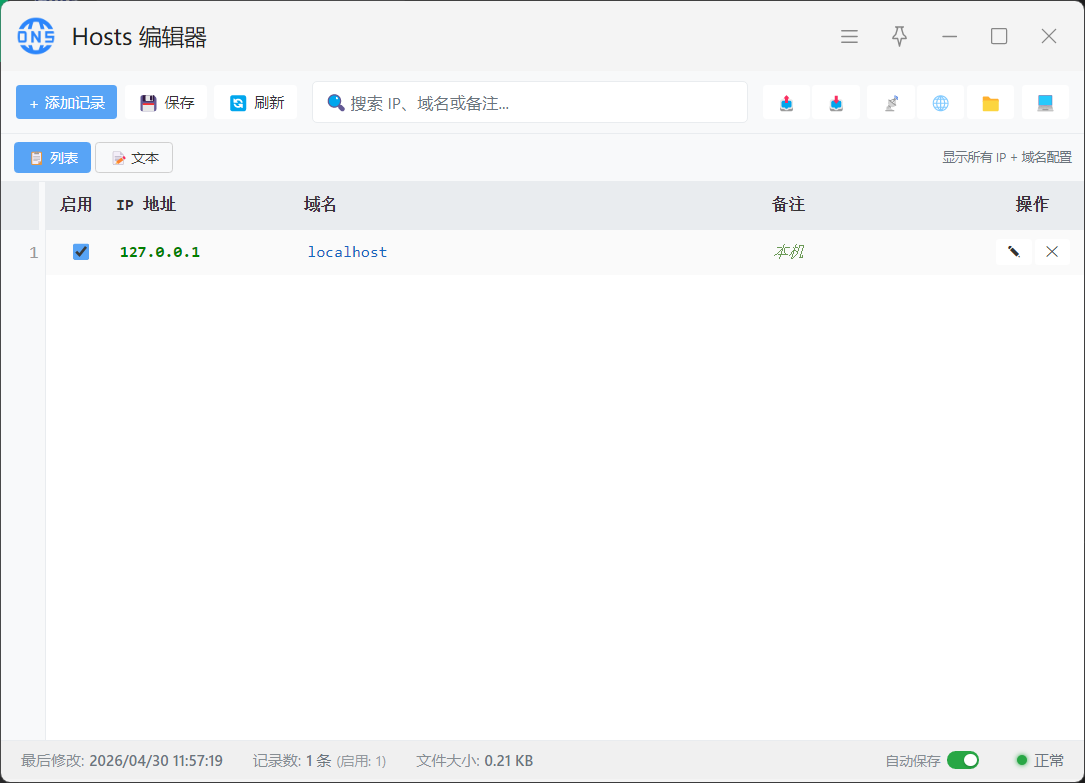1085x783 pixels.
Task: Click the laptop computer icon
Action: click(1045, 103)
